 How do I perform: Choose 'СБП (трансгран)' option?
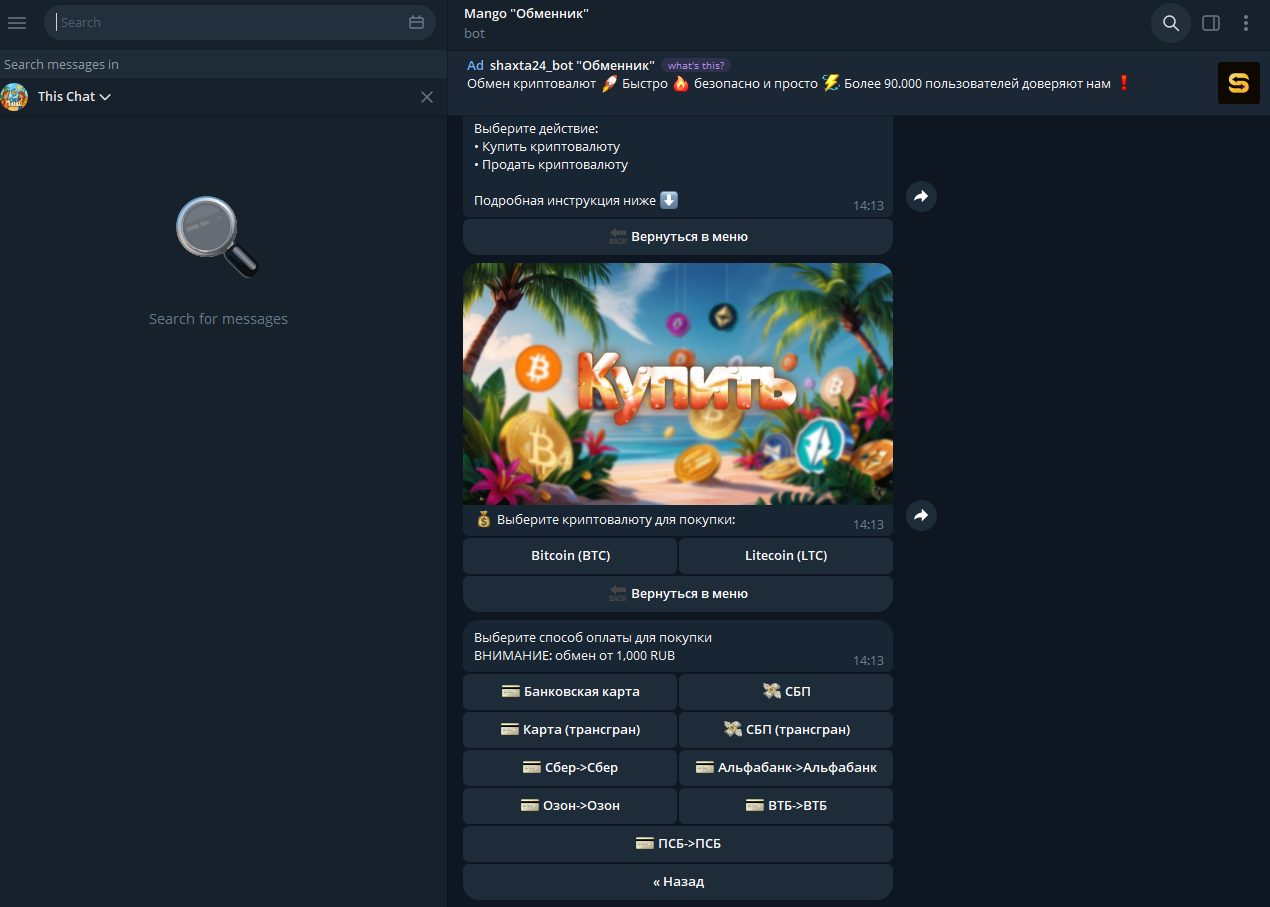pos(786,730)
